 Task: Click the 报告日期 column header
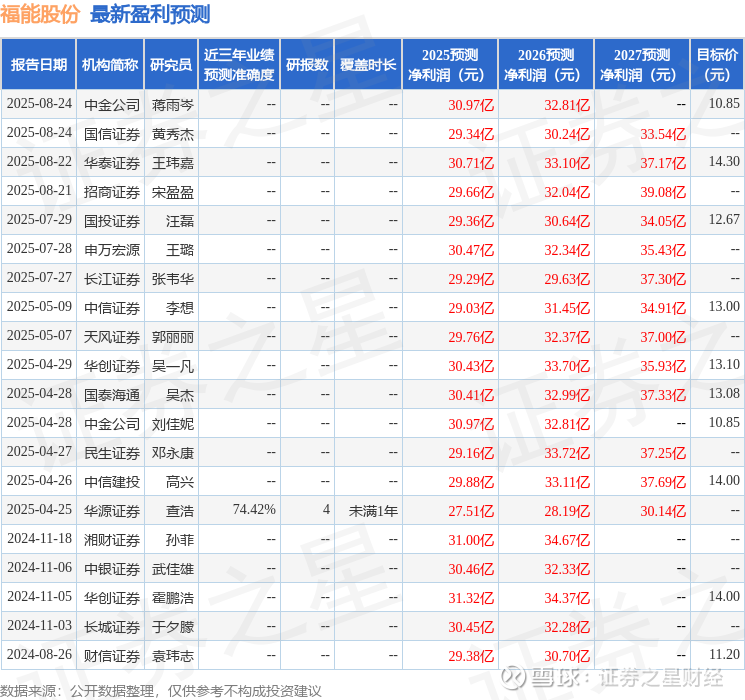pos(38,65)
